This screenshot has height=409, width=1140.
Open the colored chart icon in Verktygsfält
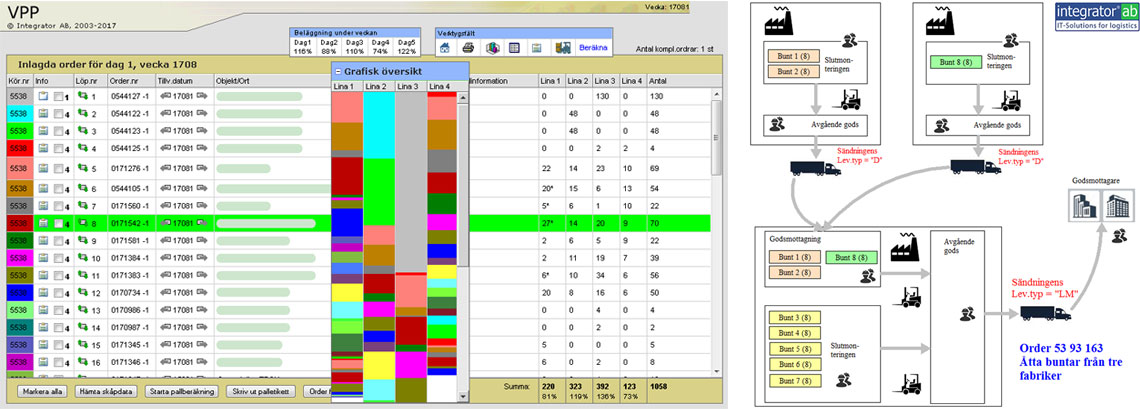(490, 47)
